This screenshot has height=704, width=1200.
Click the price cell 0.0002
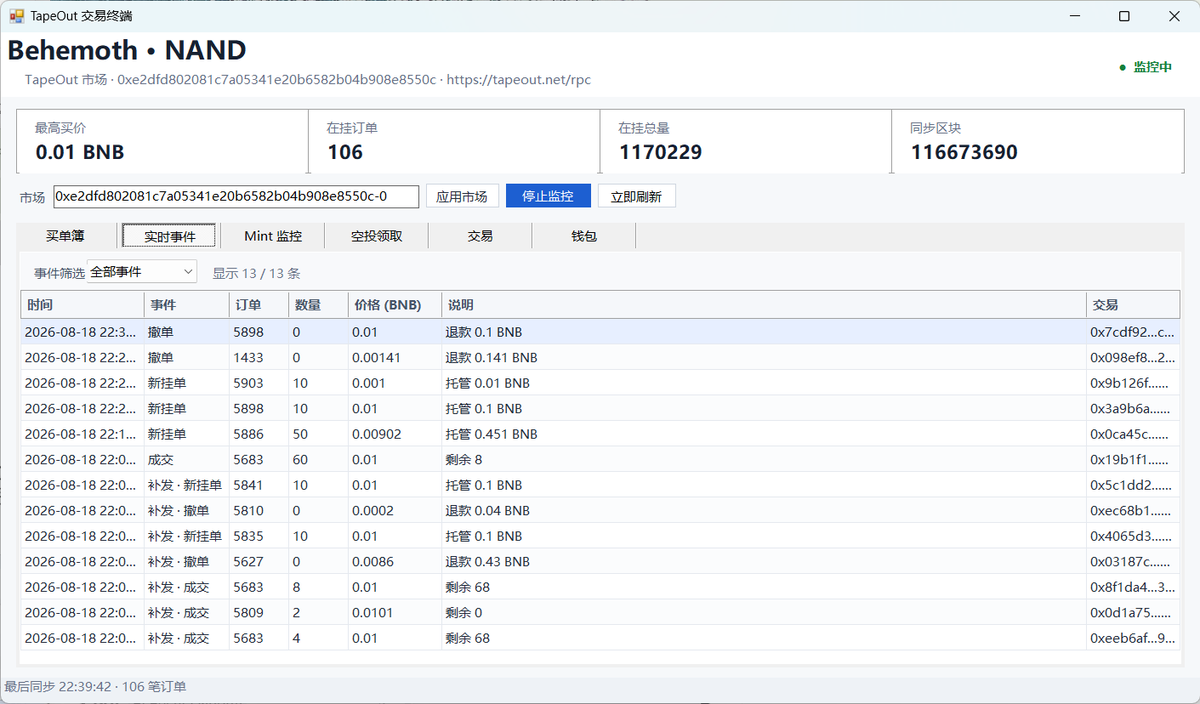394,510
